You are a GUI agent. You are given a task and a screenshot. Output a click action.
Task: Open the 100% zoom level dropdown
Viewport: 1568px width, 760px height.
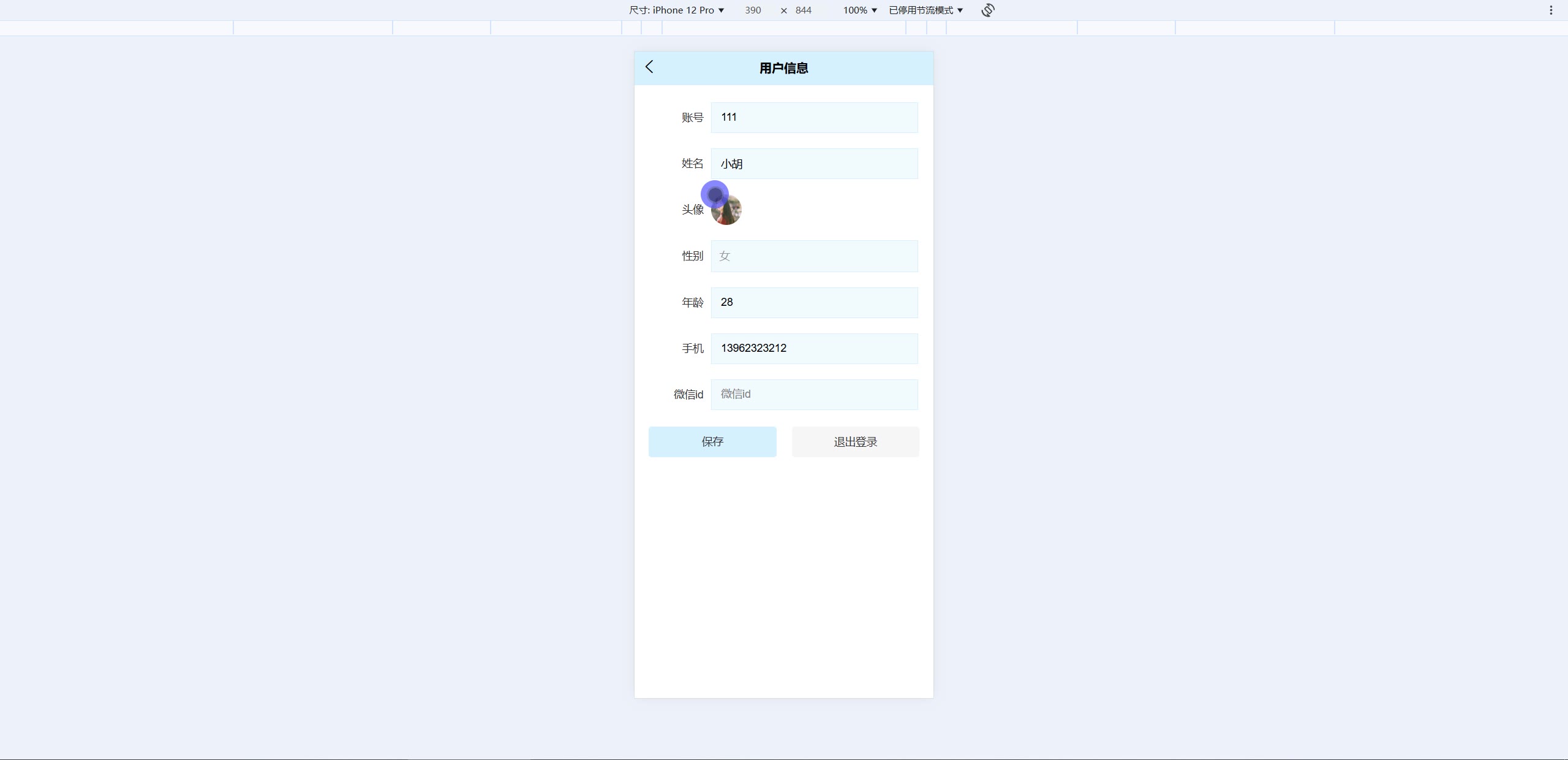[x=859, y=10]
